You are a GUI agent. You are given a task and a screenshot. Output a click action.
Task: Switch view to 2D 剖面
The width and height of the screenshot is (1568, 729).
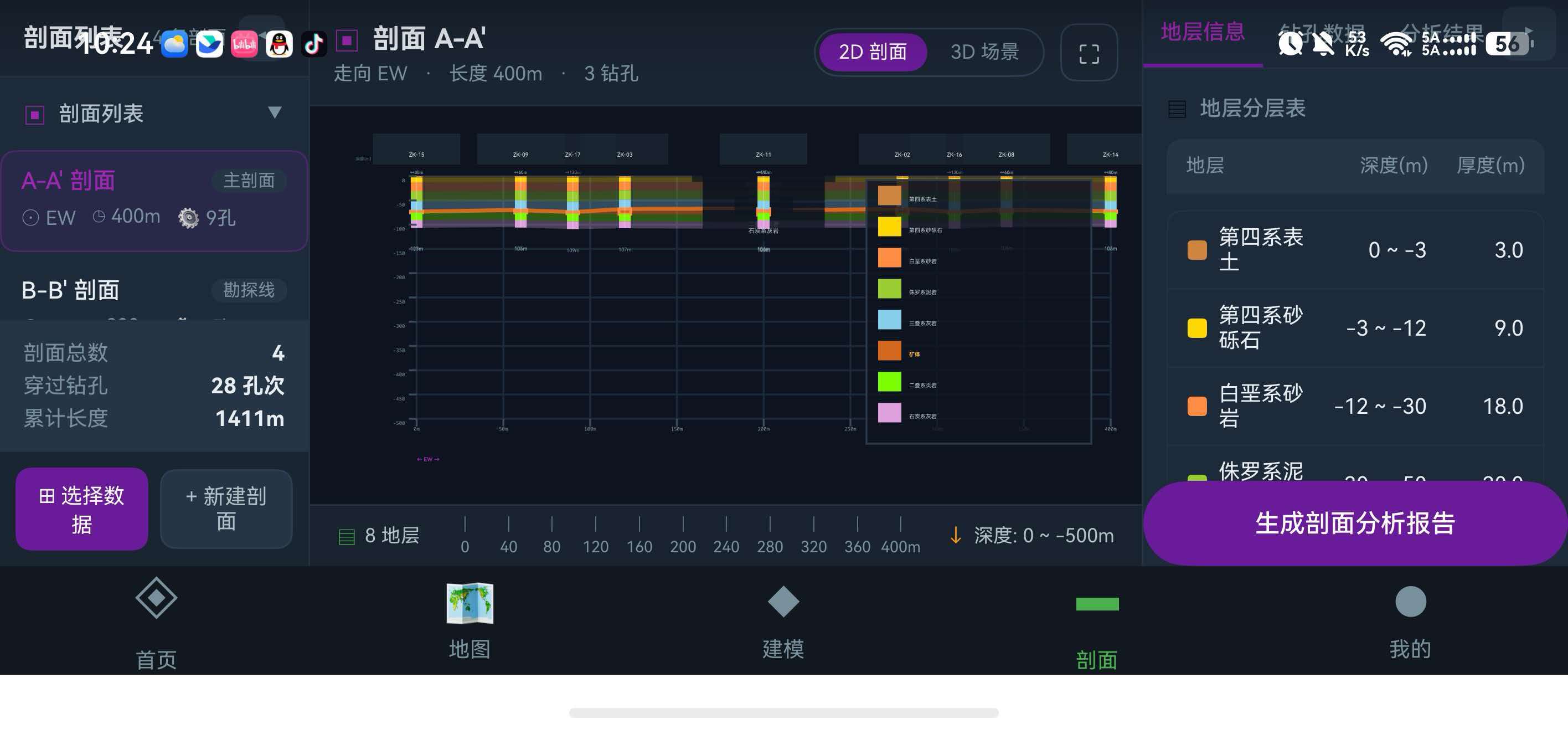click(872, 53)
